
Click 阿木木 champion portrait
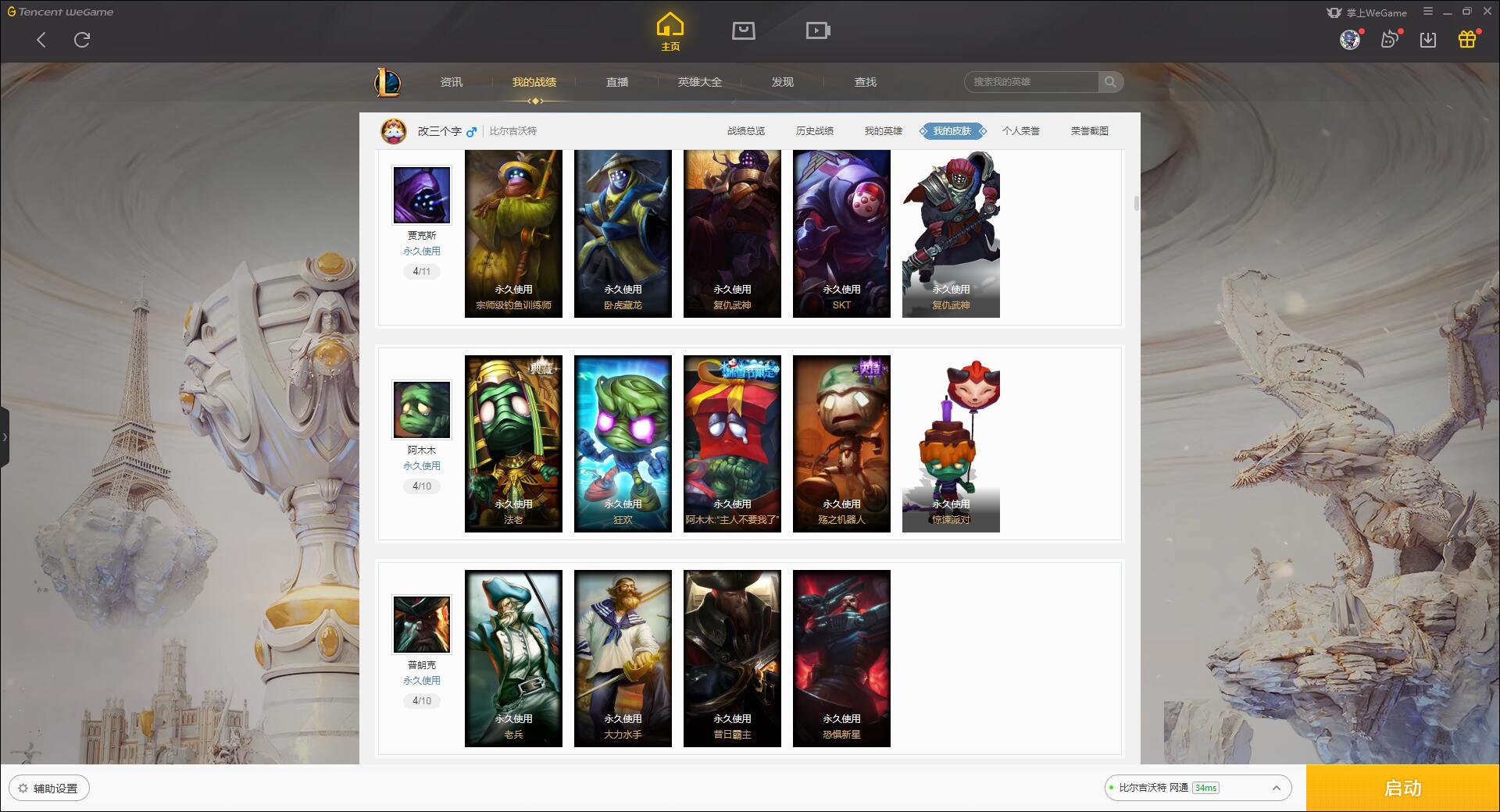tap(422, 410)
